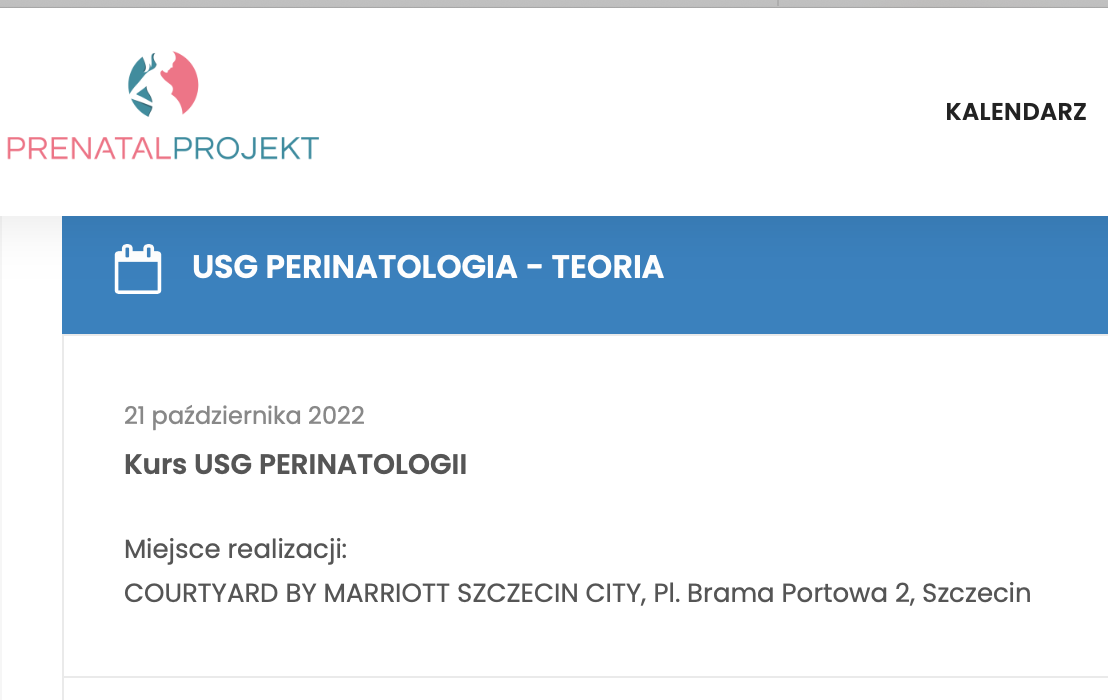This screenshot has height=700, width=1108.
Task: Click final word Szczecin in address
Action: 977,593
